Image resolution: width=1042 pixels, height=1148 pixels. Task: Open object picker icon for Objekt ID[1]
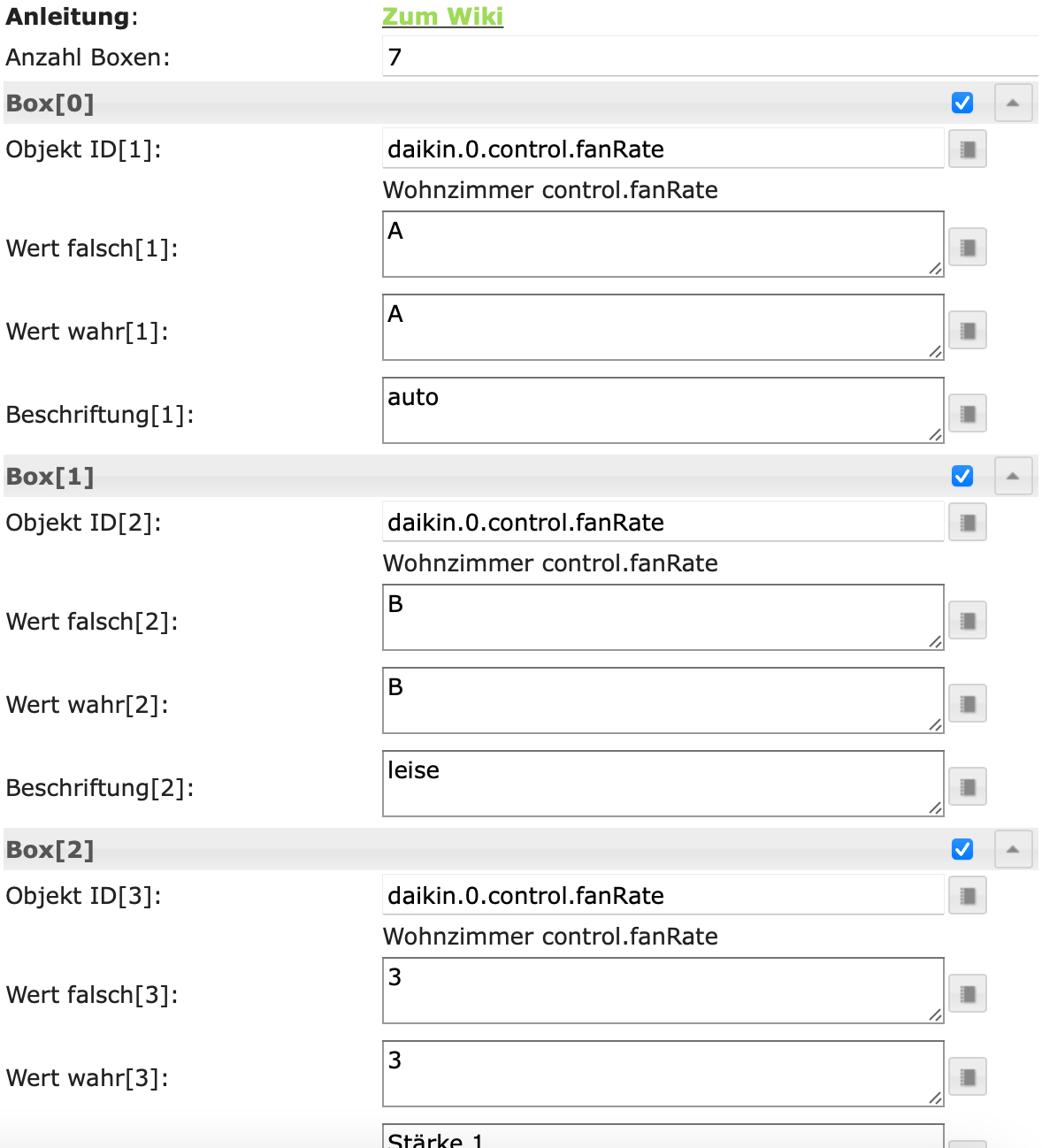coord(968,149)
